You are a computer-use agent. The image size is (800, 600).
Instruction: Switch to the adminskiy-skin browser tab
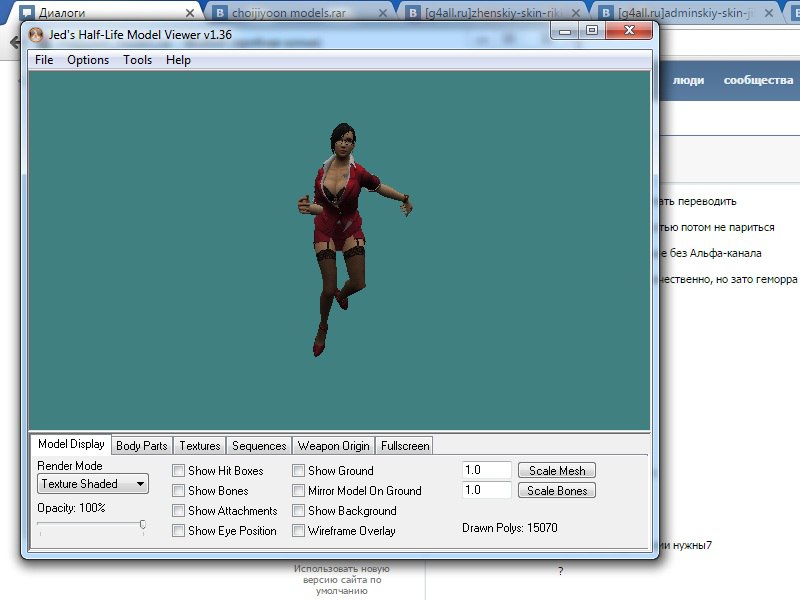(x=684, y=13)
